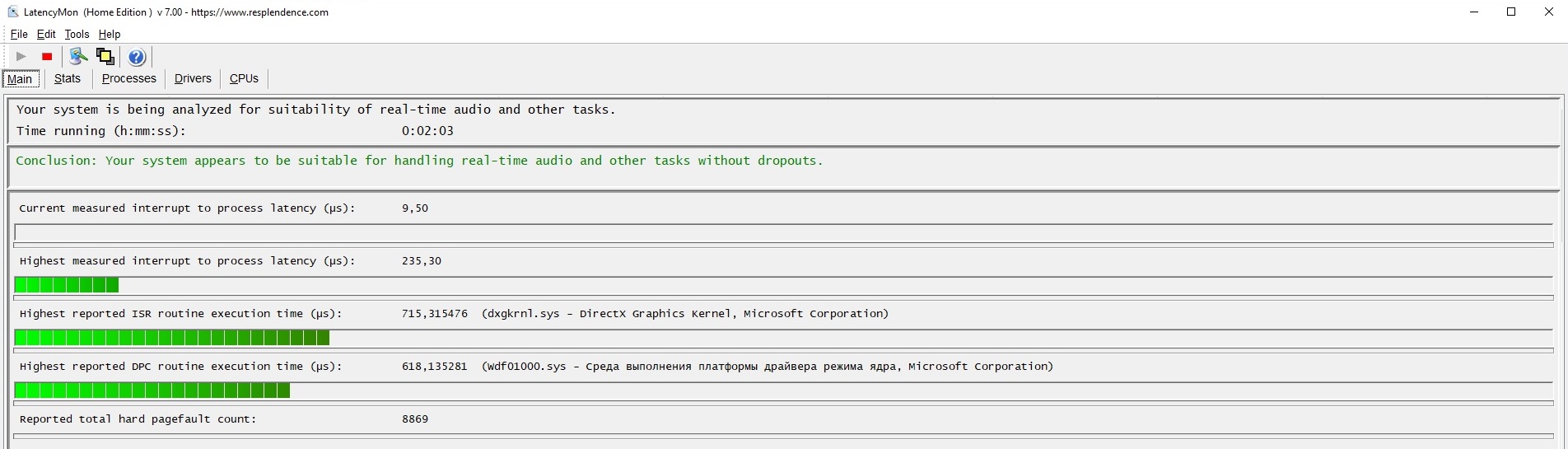Select the Main tab
This screenshot has height=449, width=1568.
tap(20, 79)
